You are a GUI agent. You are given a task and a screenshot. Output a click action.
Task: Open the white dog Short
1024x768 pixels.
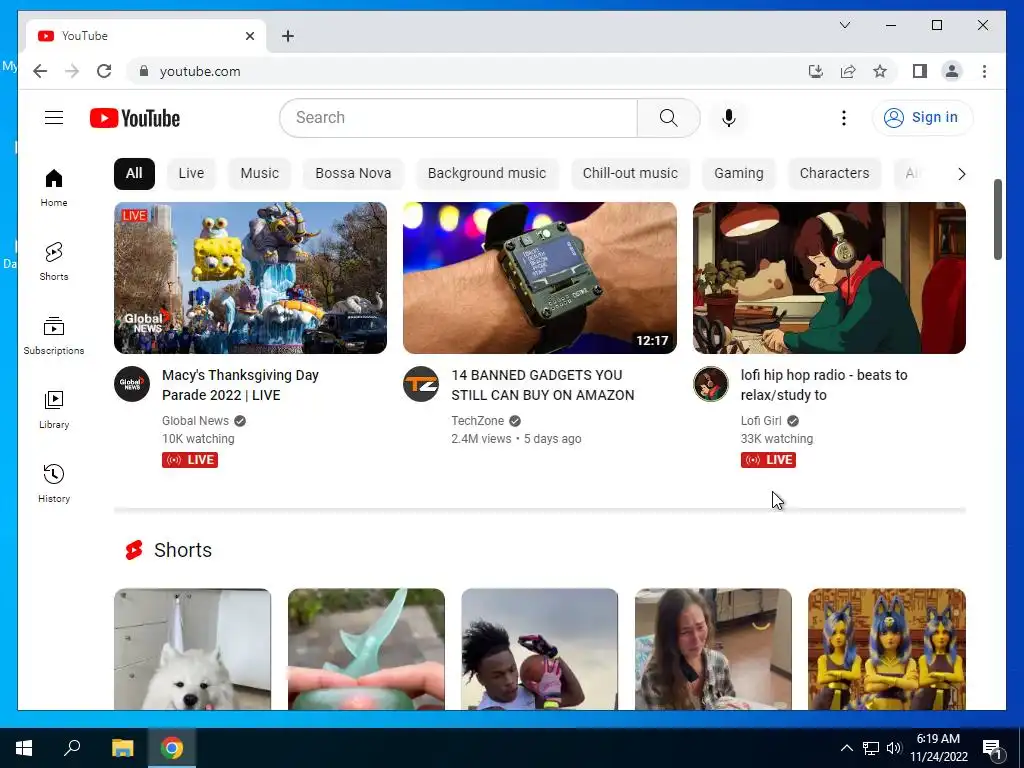click(192, 648)
